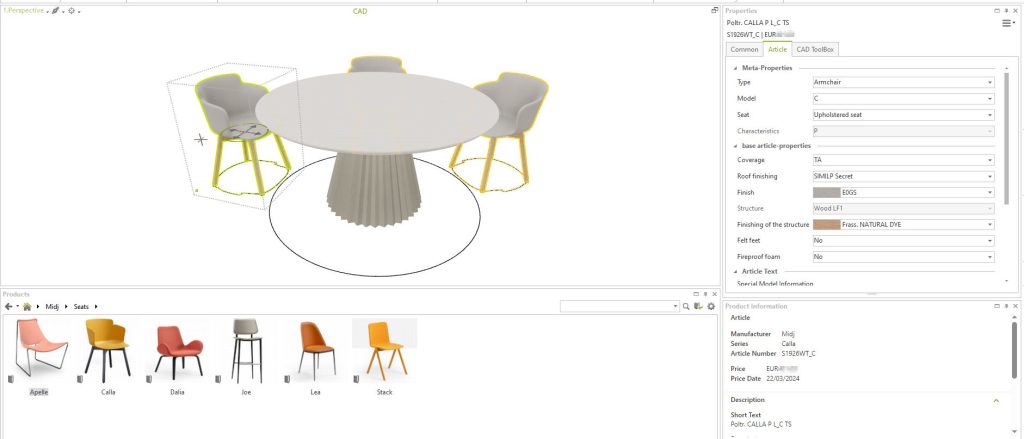The image size is (1024, 439).
Task: Click the info book icon on Lea
Action: point(287,379)
